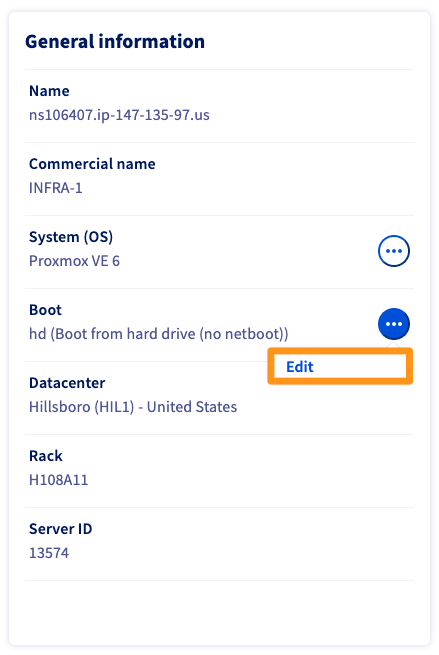Click the United States text in Datacenter
Image resolution: width=439 pixels, height=655 pixels.
tap(192, 407)
